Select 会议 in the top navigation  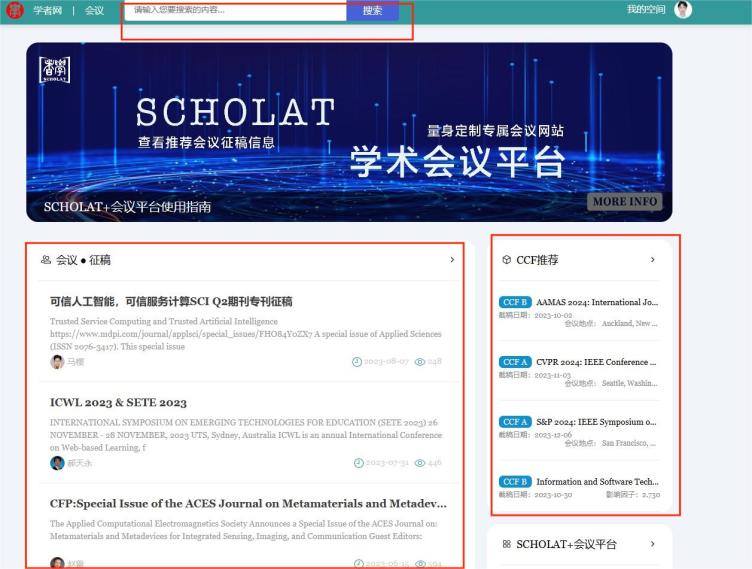tap(94, 10)
